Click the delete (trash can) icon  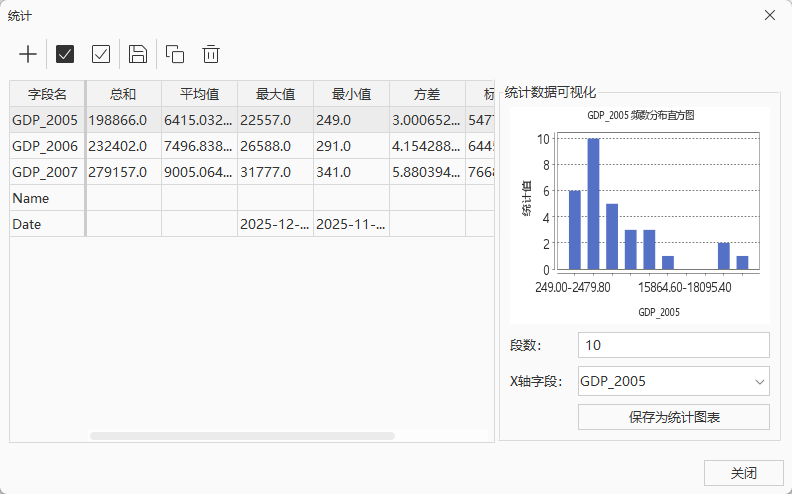pos(211,54)
